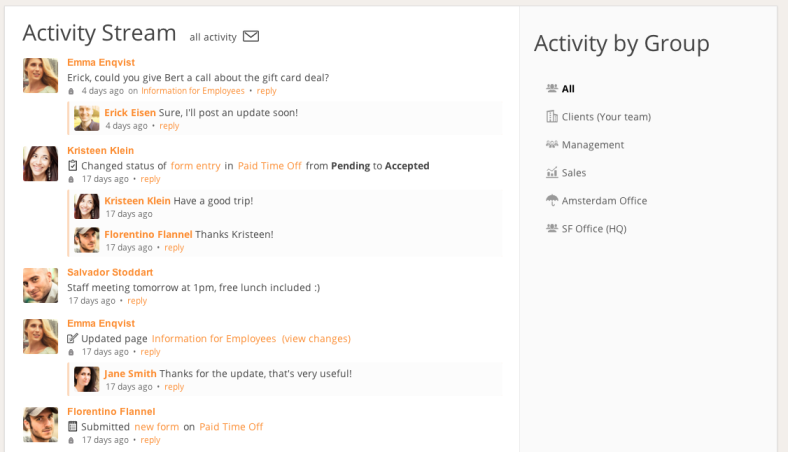Select the All group icon
Image resolution: width=788 pixels, height=452 pixels.
tap(552, 88)
